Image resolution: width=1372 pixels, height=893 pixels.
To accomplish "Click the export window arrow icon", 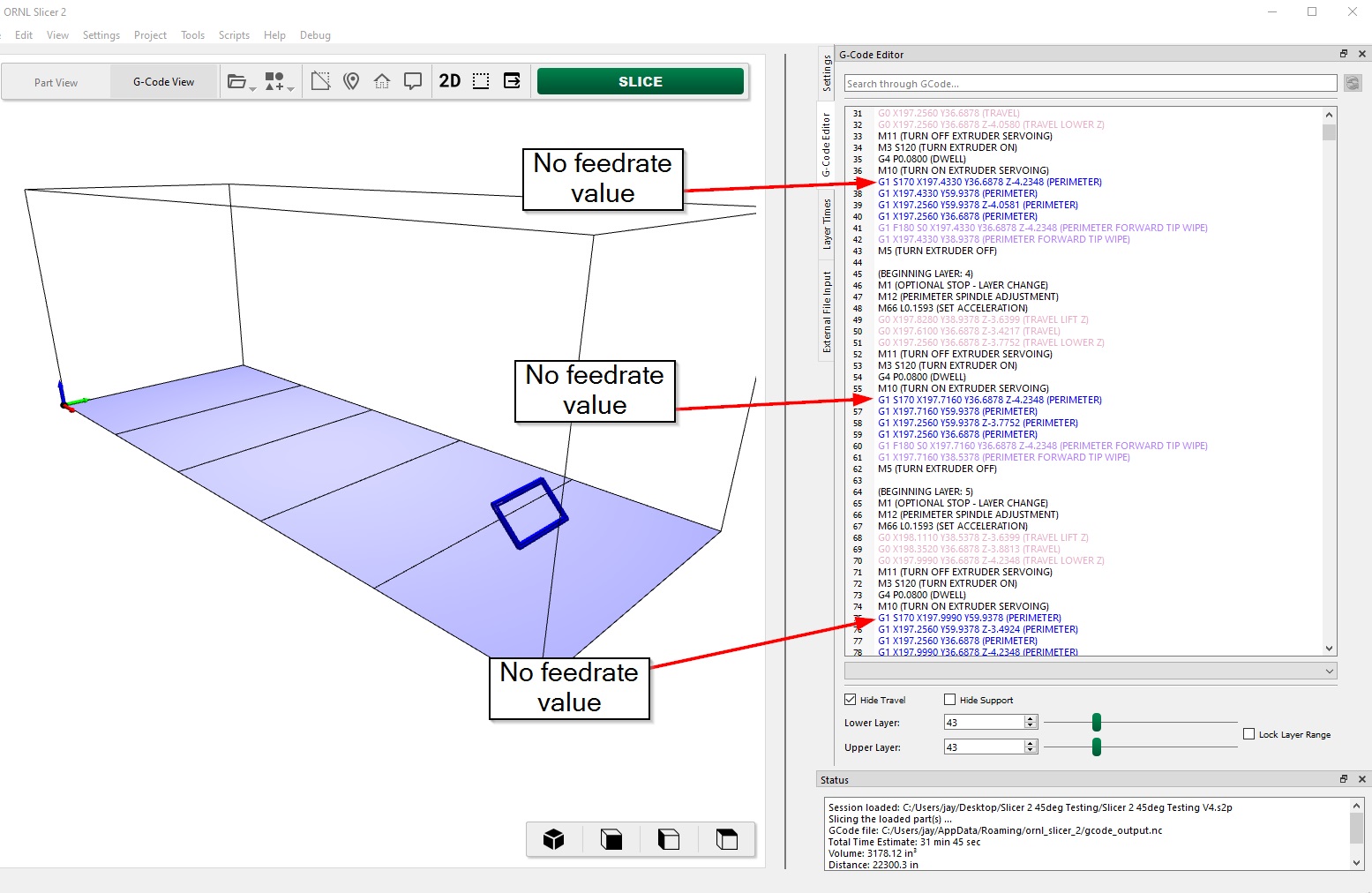I will click(x=512, y=80).
